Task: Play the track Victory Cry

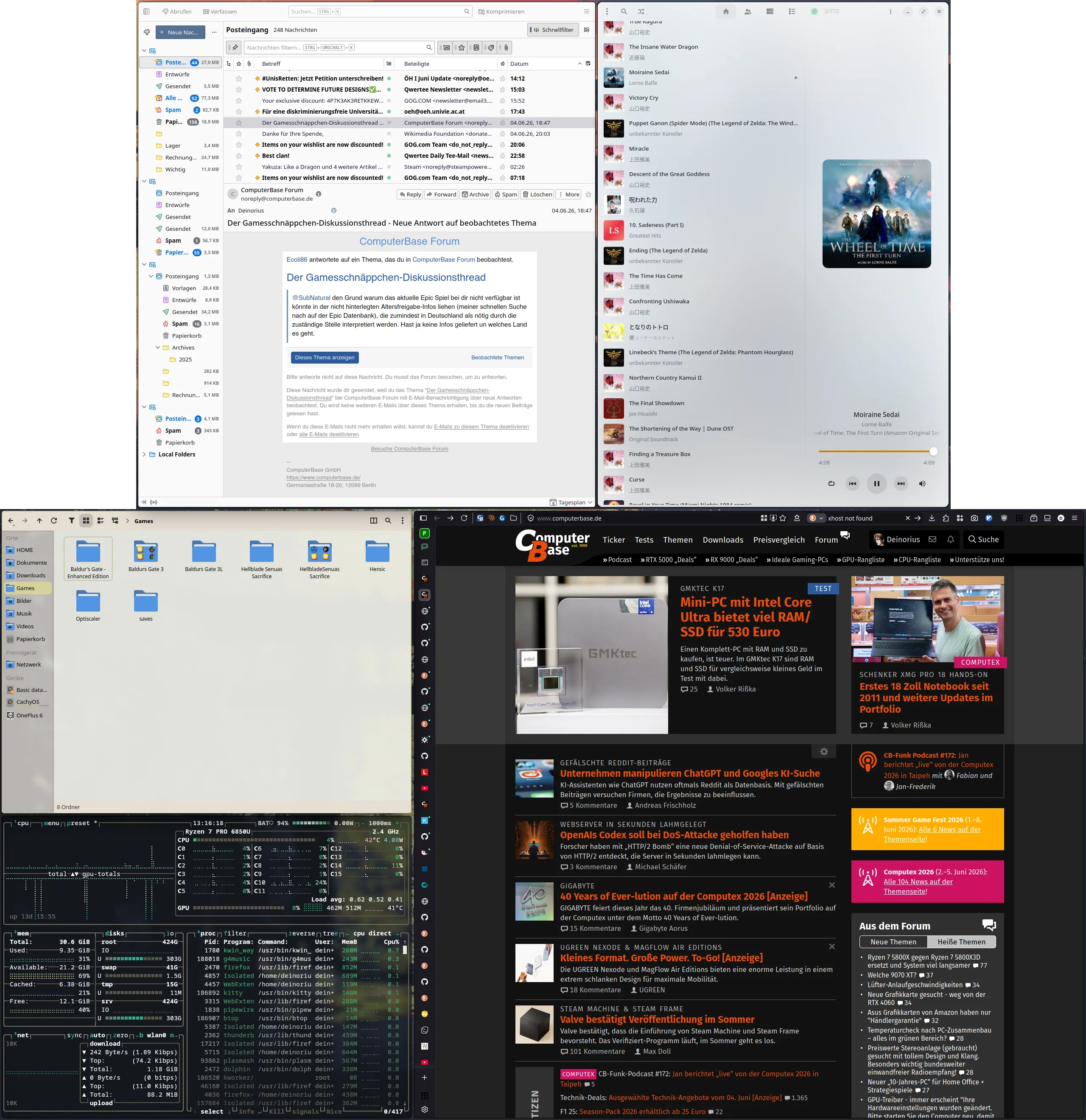Action: [702, 103]
